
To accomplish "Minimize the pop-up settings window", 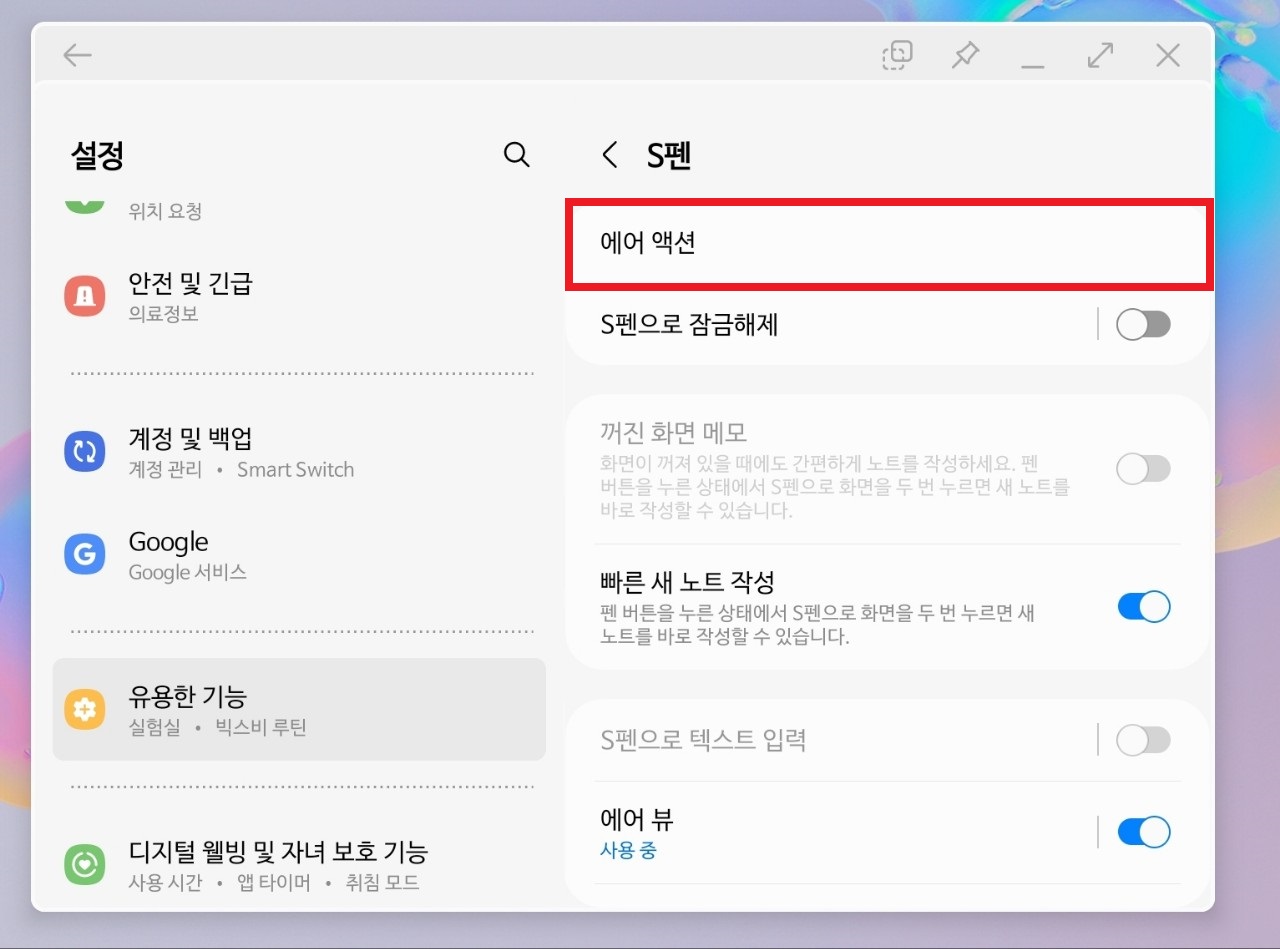I will click(x=1033, y=66).
